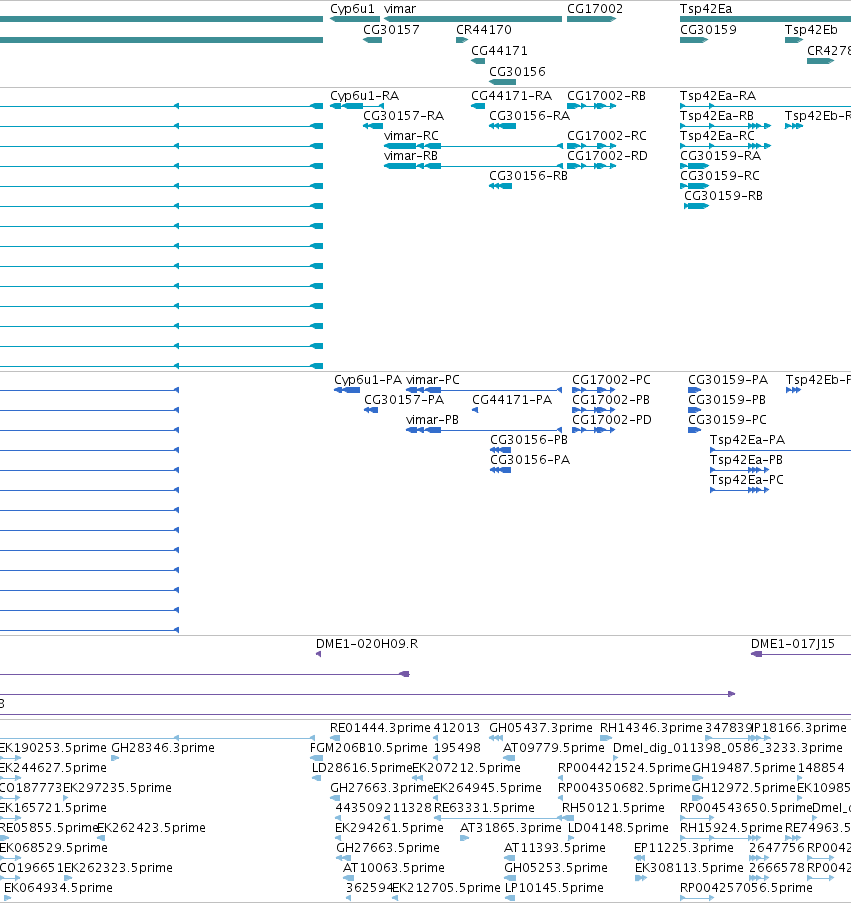Open the Tsp42Ea-RA transcript label

pos(718,96)
